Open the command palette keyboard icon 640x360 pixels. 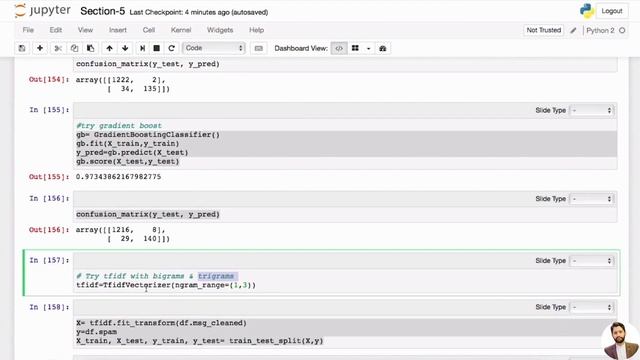coord(258,48)
